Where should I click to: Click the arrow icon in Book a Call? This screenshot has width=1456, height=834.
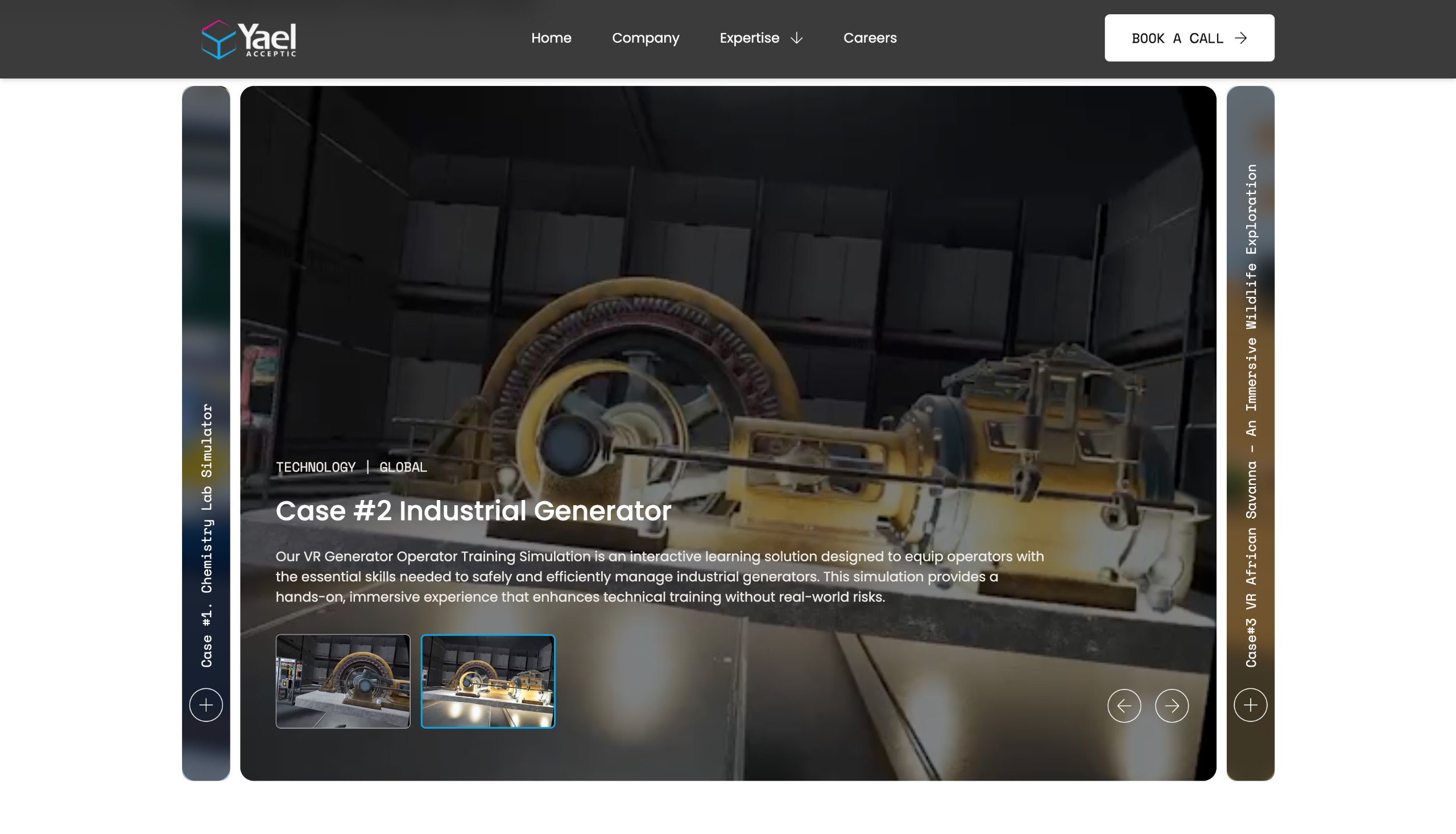click(1240, 38)
